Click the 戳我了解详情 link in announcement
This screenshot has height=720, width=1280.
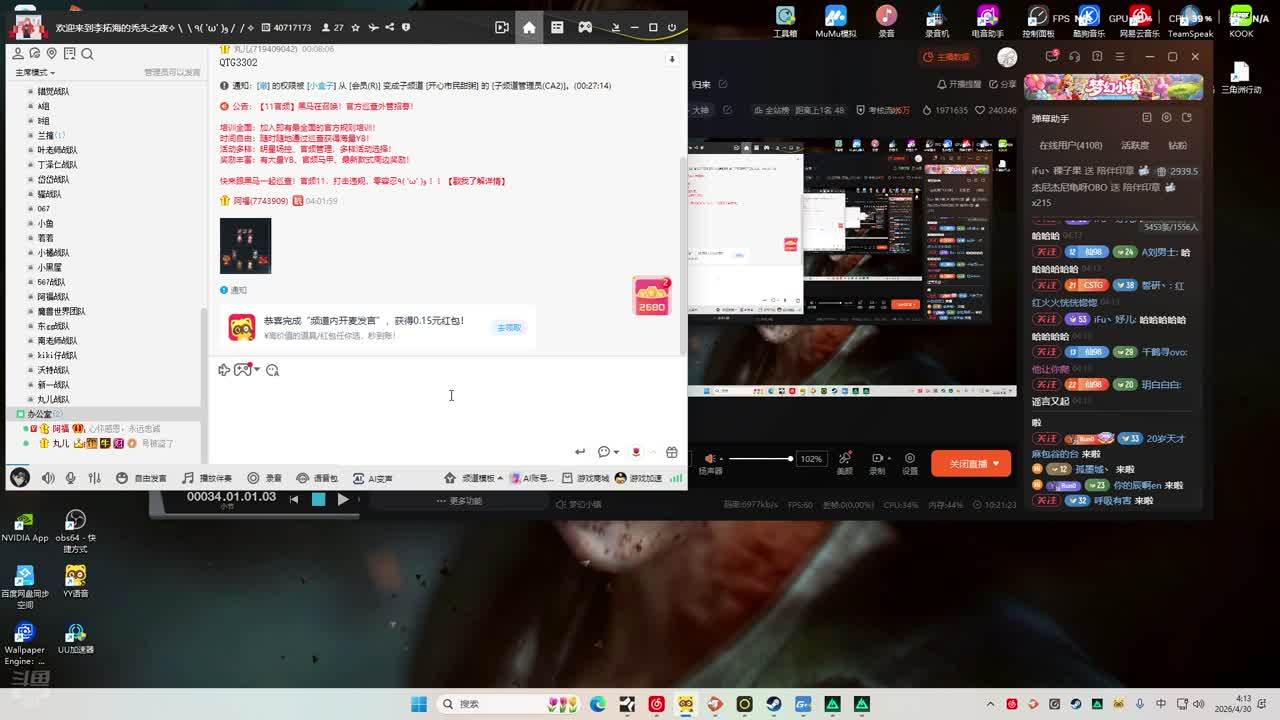(x=476, y=181)
